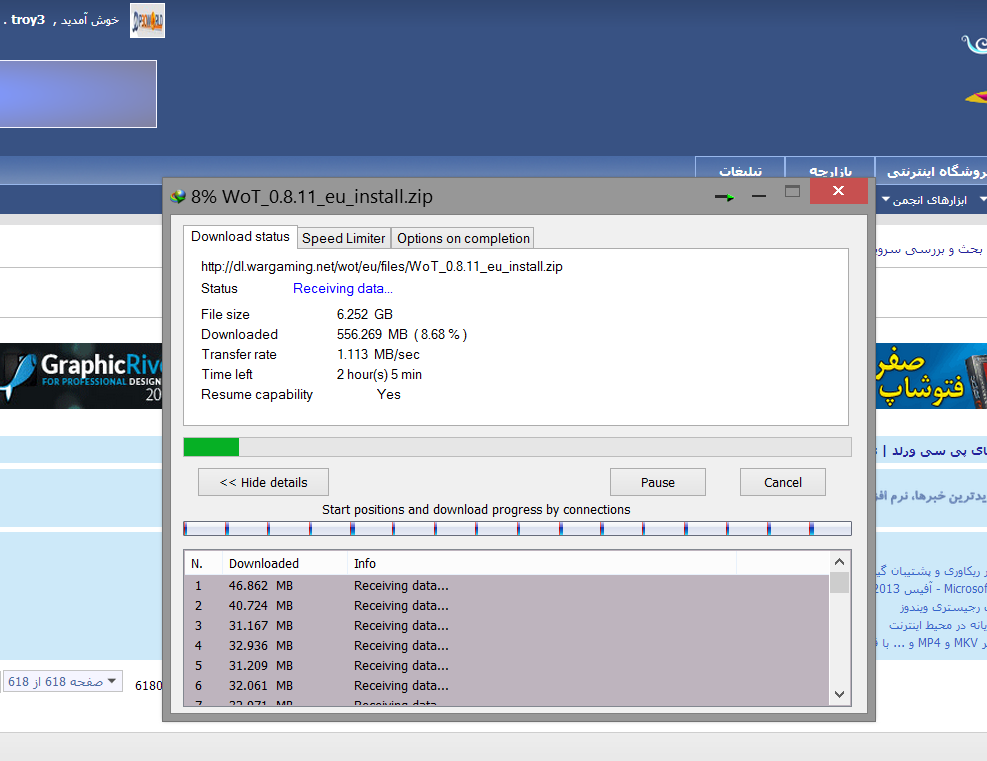Minimize the download dialog window
987x761 pixels.
(758, 196)
